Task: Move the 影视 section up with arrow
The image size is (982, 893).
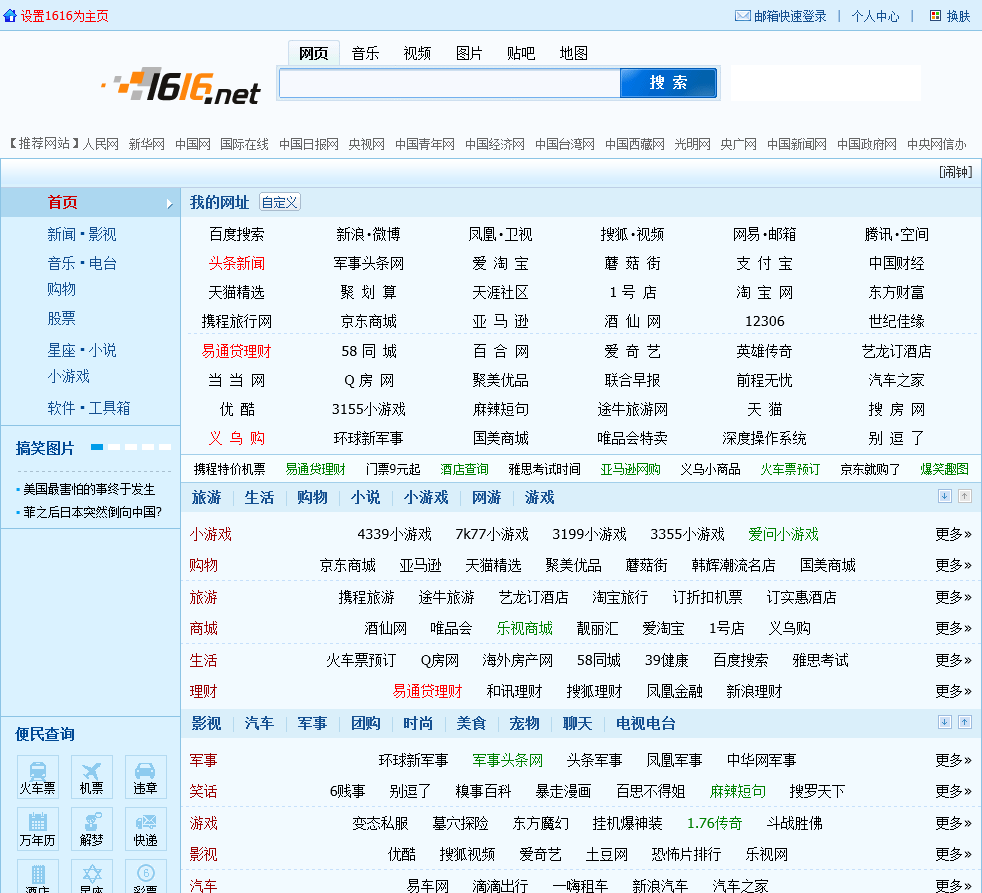Action: [x=964, y=722]
